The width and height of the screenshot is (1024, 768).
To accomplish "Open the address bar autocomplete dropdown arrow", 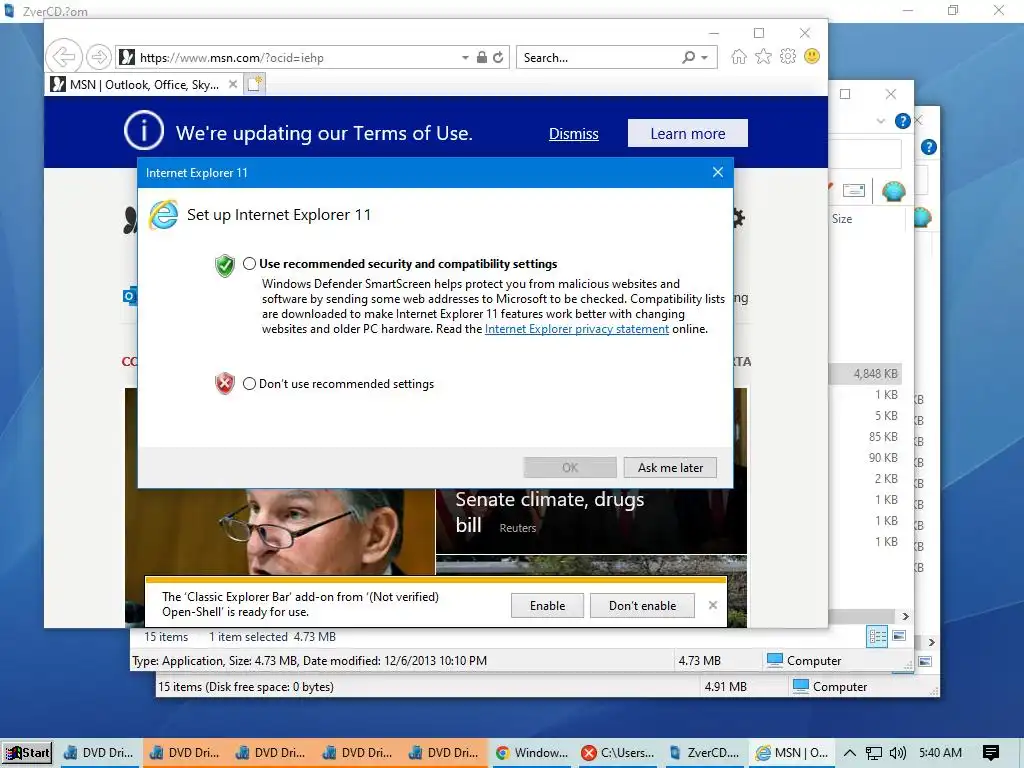I will pyautogui.click(x=465, y=57).
